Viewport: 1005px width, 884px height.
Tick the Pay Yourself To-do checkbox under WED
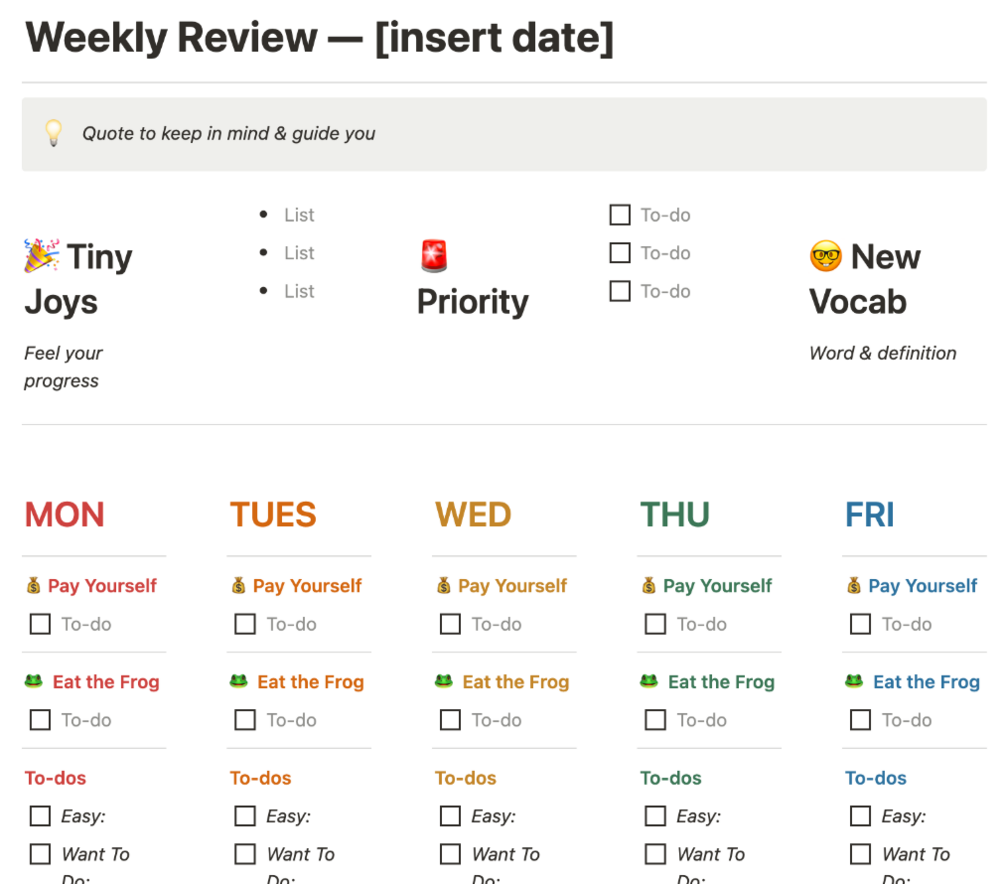coord(451,624)
